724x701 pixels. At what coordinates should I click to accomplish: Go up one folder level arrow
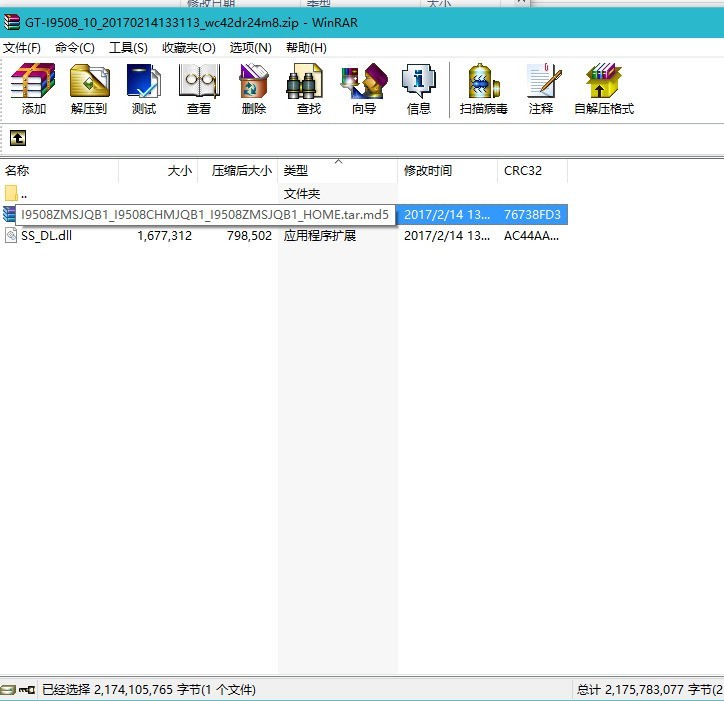(18, 138)
